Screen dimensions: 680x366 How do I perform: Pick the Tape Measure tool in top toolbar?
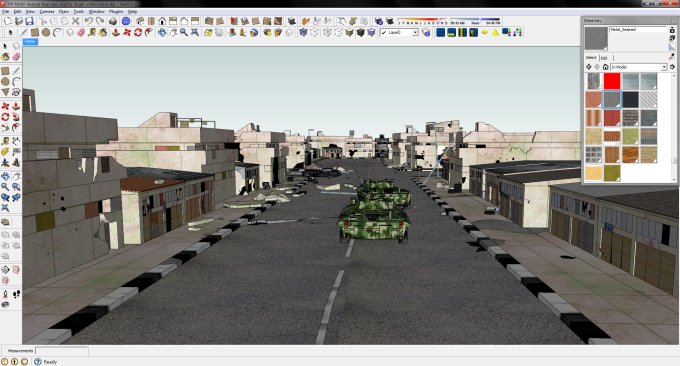click(92, 33)
